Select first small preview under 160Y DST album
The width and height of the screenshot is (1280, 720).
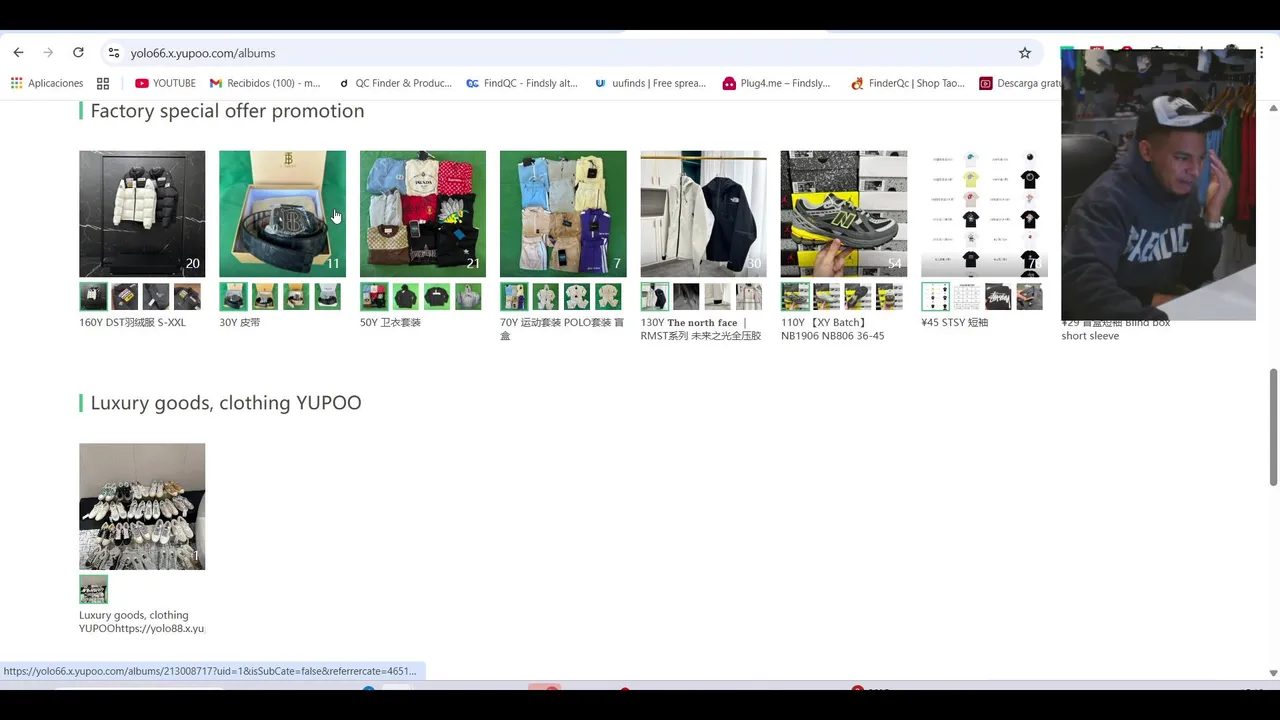coord(93,297)
